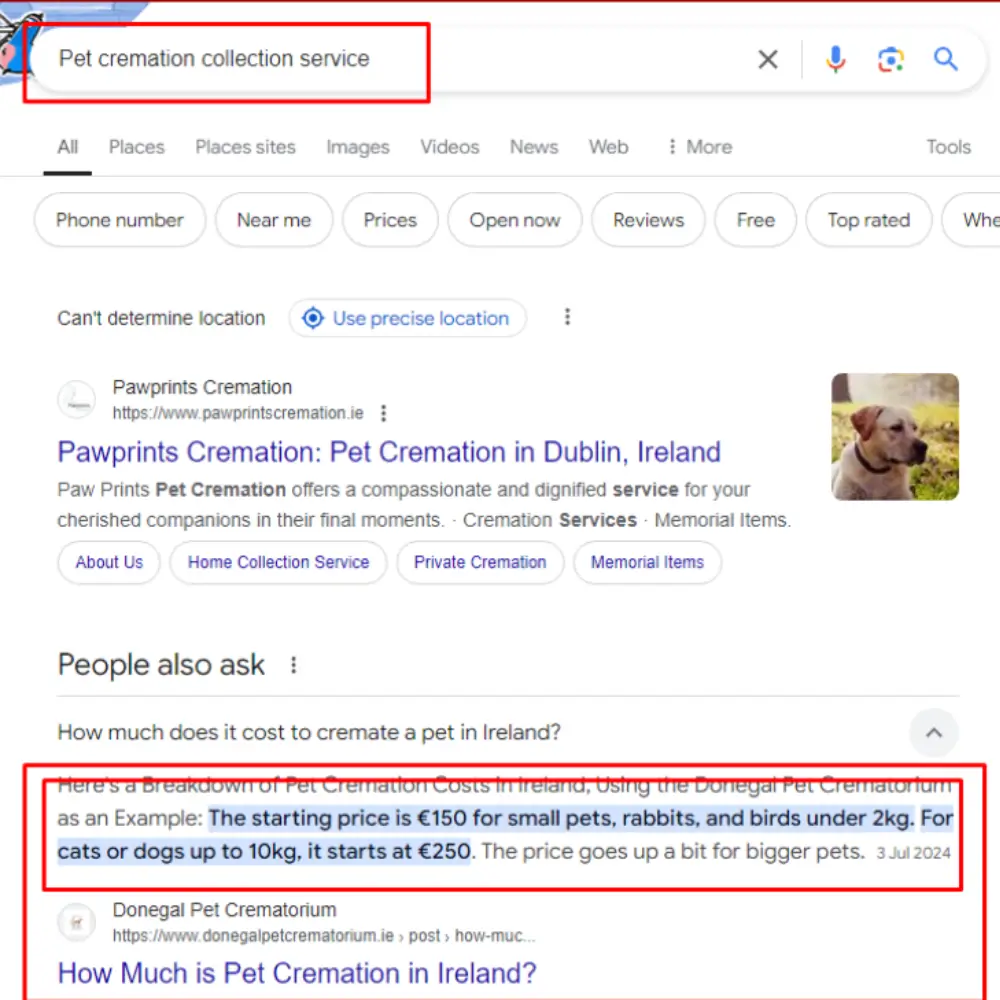Viewport: 1000px width, 1000px height.
Task: Apply the Top rated filter chip
Action: pyautogui.click(x=868, y=220)
